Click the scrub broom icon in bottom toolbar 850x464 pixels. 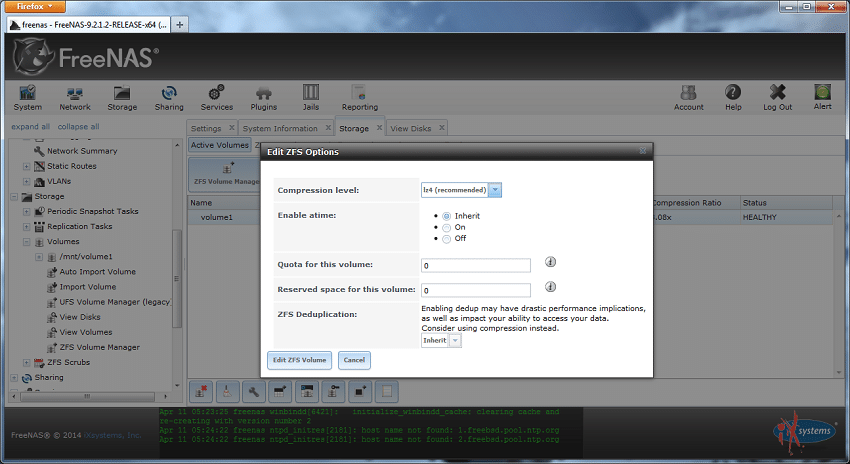[x=227, y=391]
